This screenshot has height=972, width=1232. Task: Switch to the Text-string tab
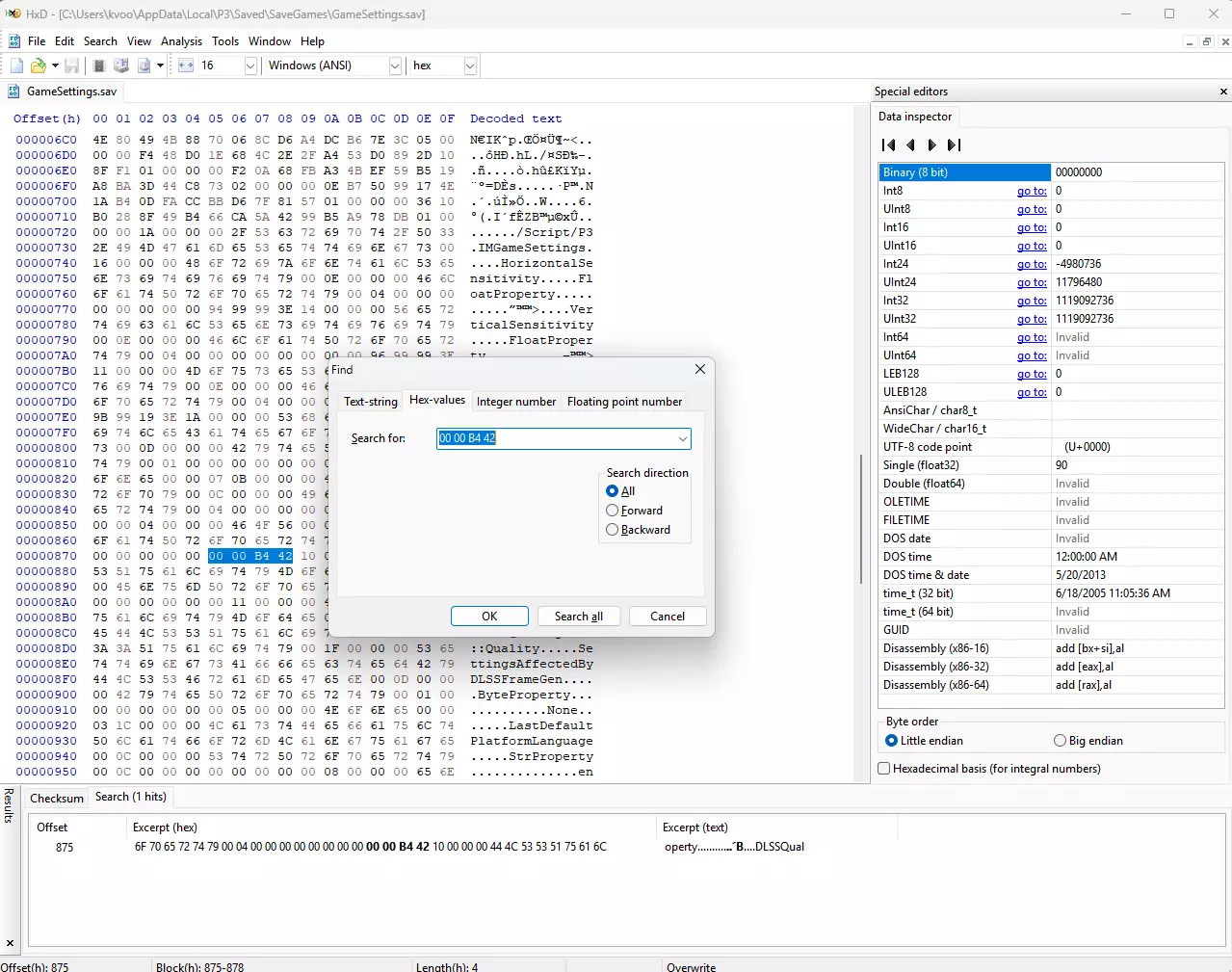click(370, 402)
